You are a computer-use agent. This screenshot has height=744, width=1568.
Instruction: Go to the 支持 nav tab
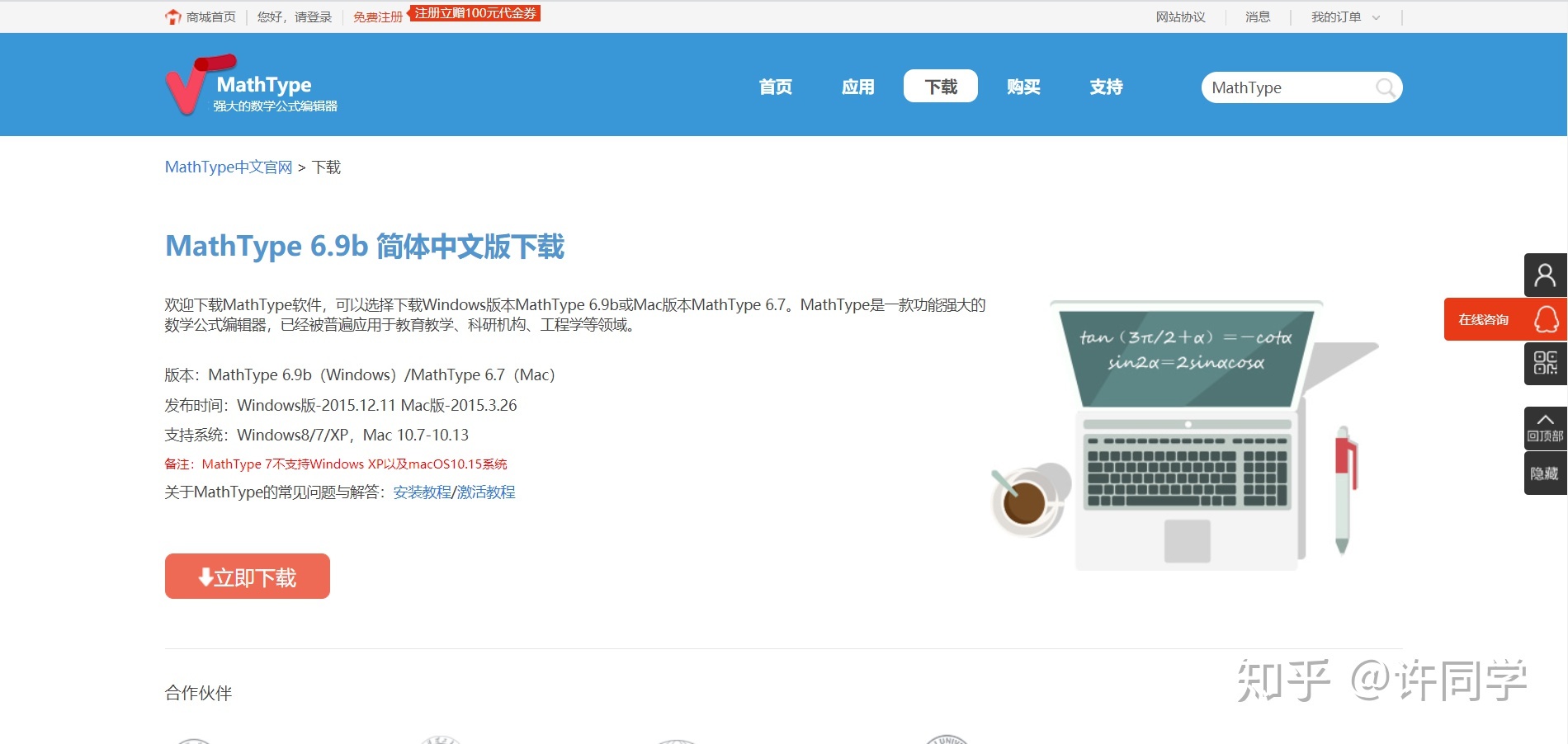[x=1106, y=86]
